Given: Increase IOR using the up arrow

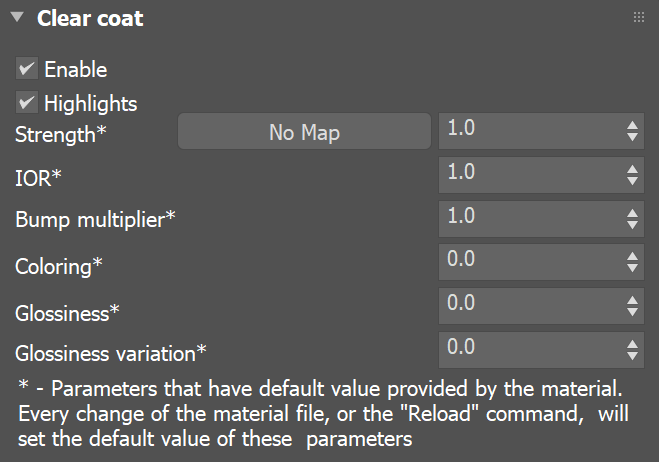Looking at the screenshot, I should (632, 169).
